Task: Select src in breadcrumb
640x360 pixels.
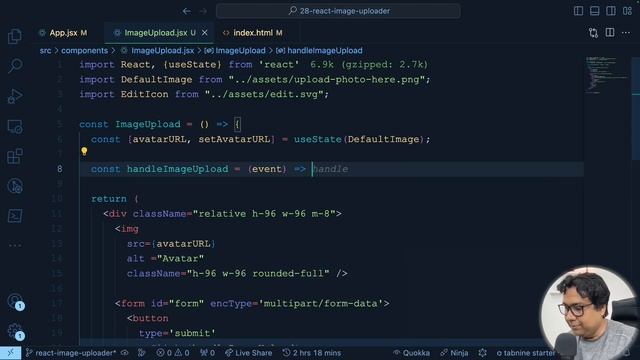Action: tap(45, 51)
